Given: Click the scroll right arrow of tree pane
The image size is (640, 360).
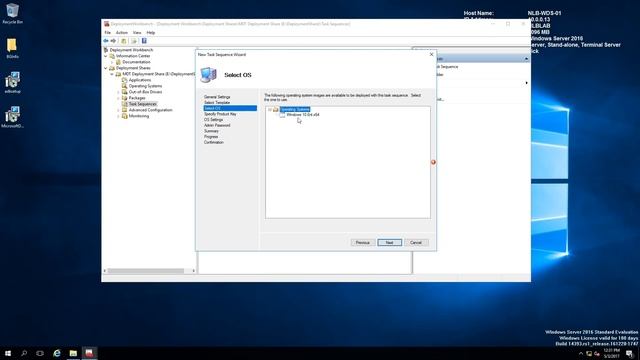Looking at the screenshot, I should tap(193, 271).
